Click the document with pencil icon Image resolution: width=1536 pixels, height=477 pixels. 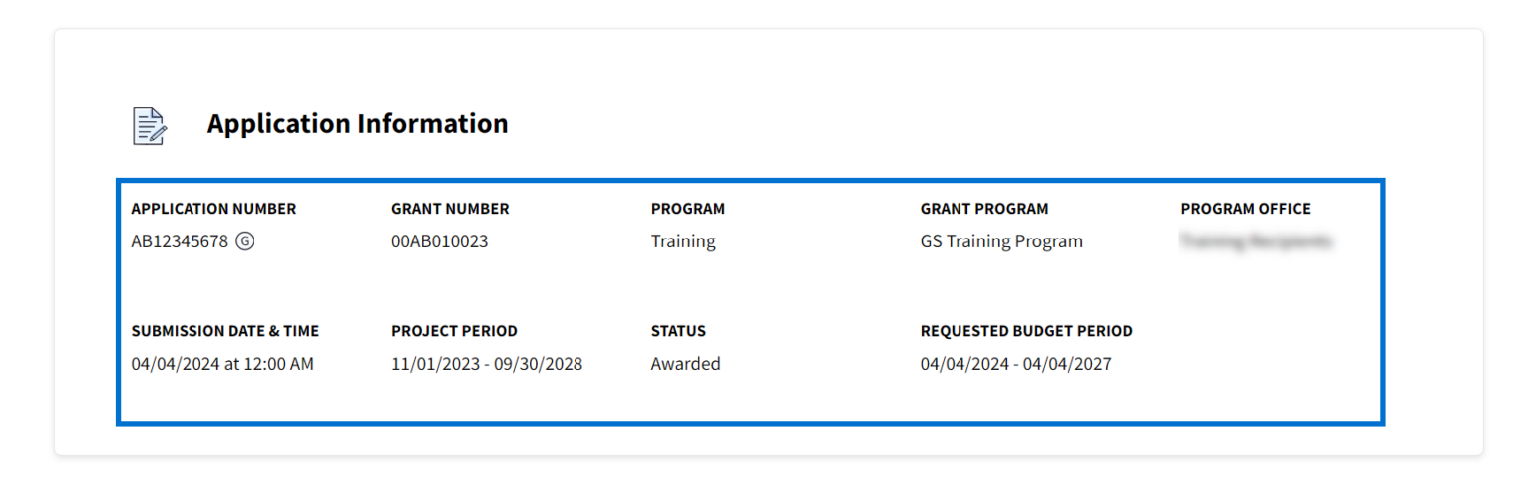coord(150,125)
